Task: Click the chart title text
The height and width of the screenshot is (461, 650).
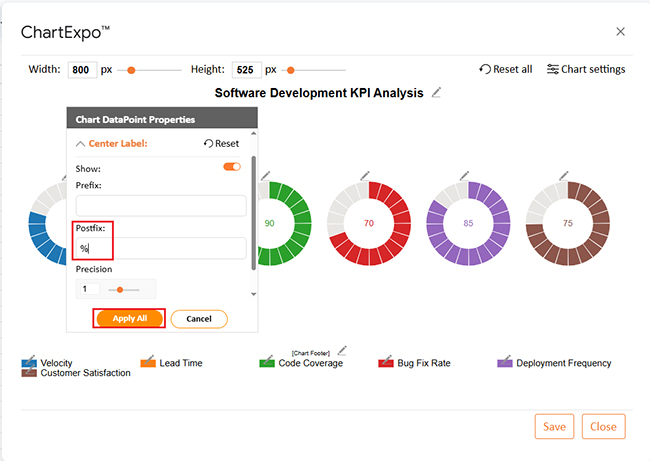Action: [x=319, y=93]
